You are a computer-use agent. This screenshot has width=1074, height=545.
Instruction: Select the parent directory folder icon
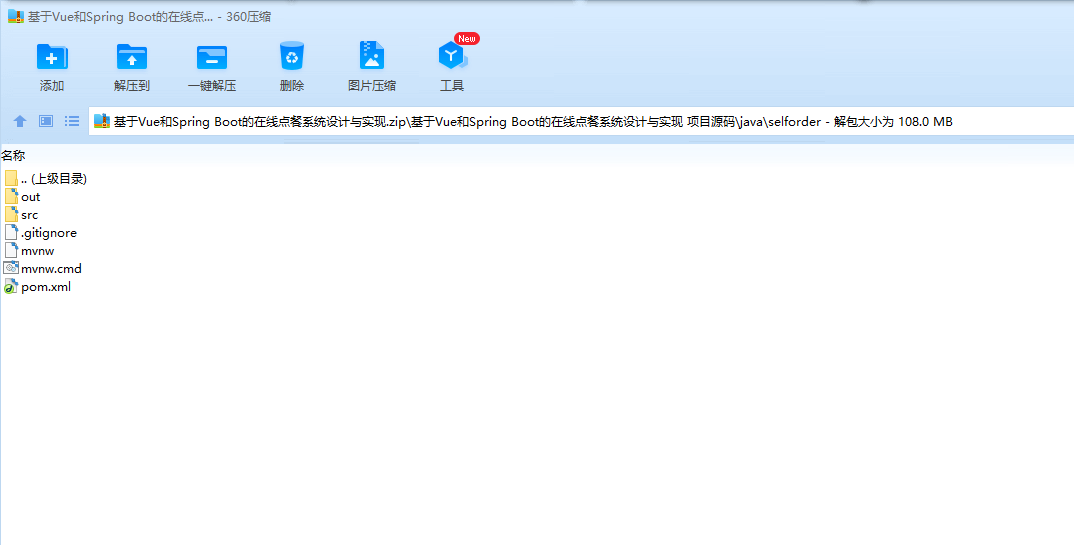tap(11, 179)
